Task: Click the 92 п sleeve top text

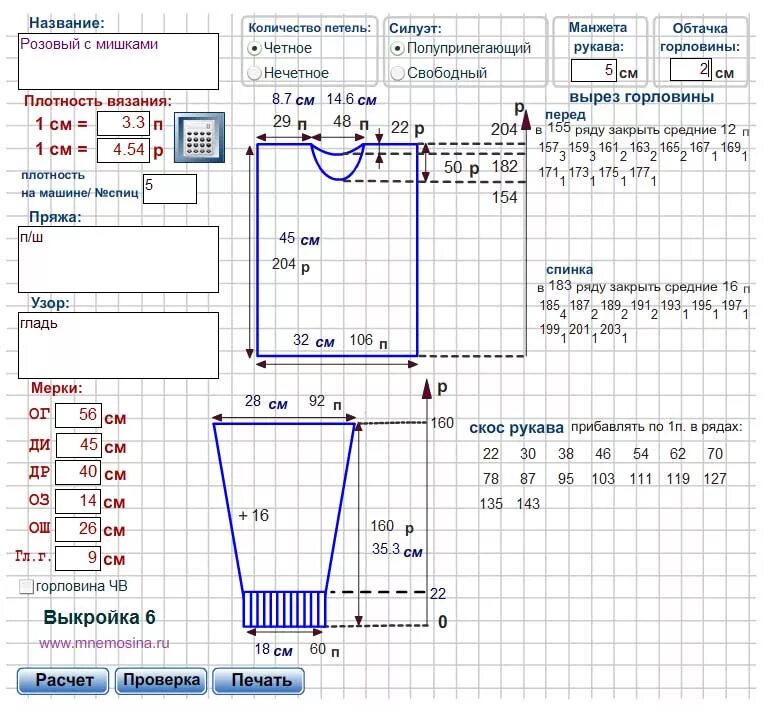Action: coord(325,402)
